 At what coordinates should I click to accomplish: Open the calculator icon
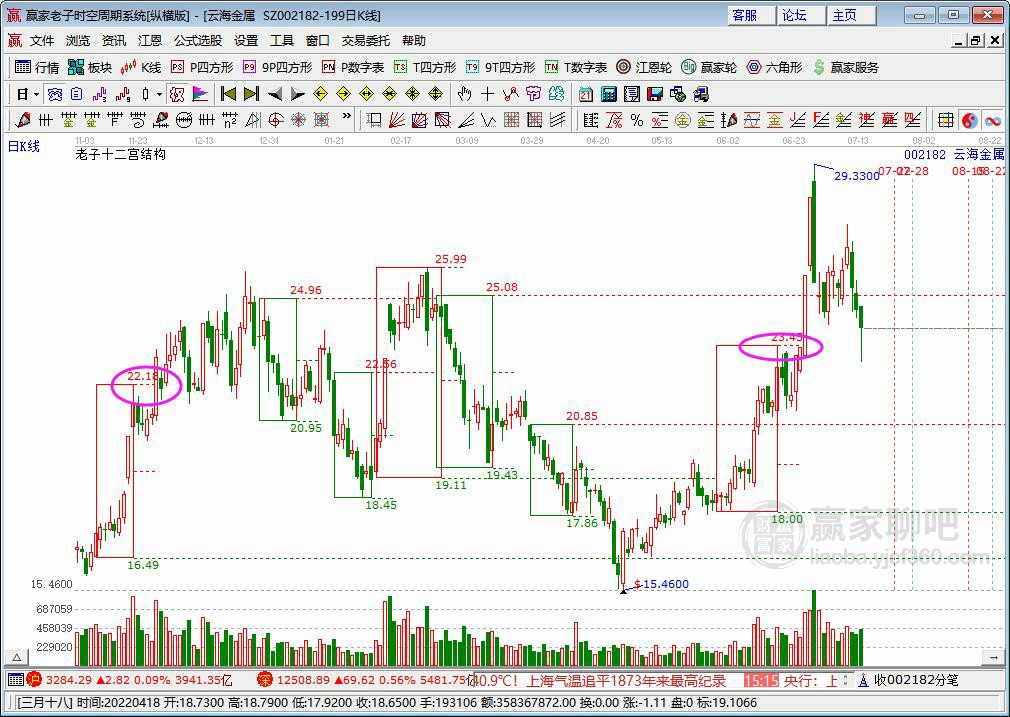[609, 95]
